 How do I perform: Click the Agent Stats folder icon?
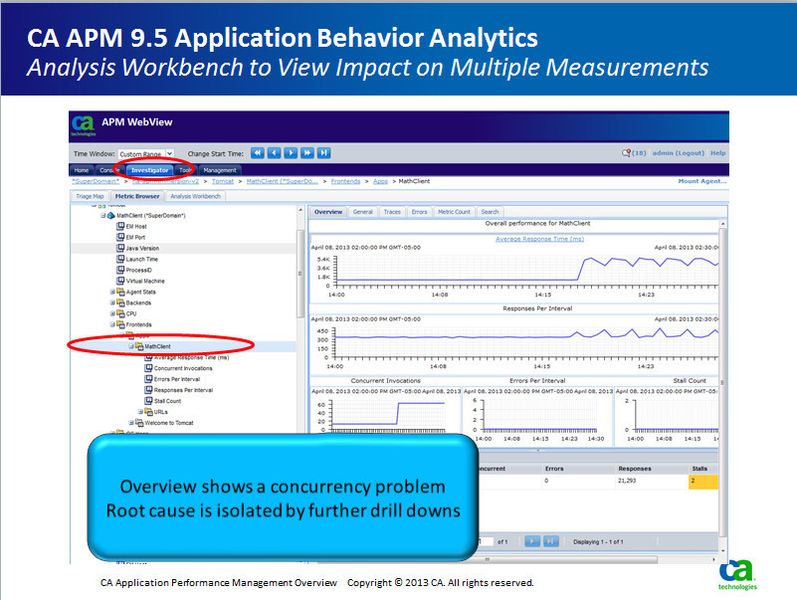[x=120, y=292]
